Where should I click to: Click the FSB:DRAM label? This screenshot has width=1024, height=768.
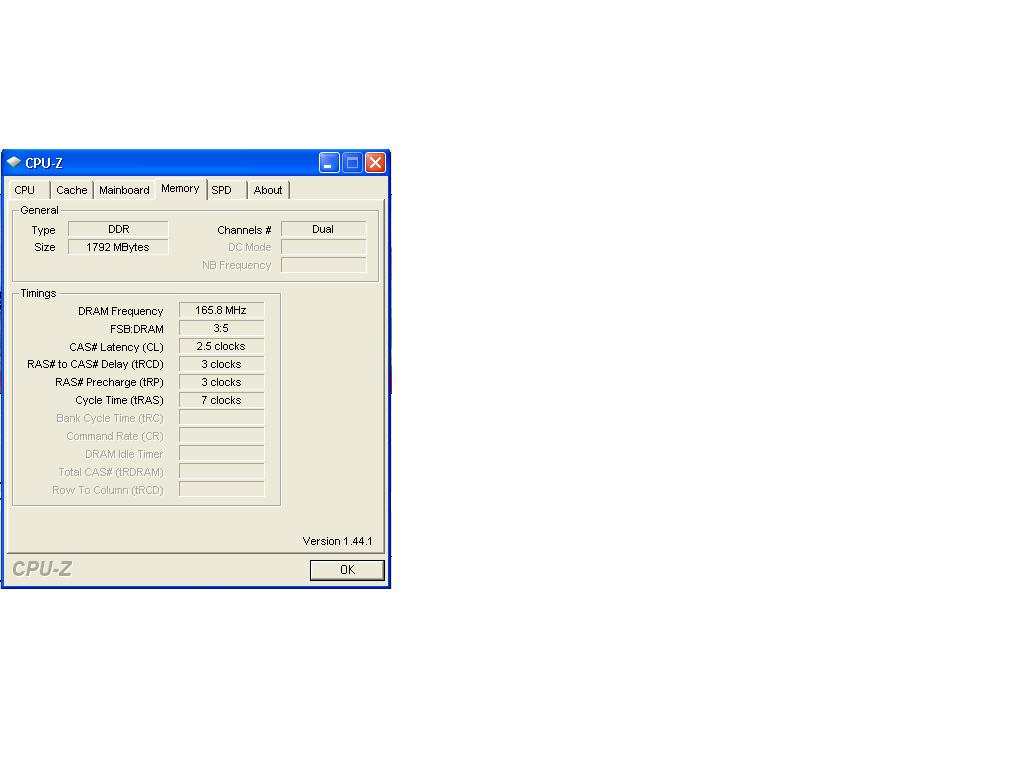click(136, 329)
